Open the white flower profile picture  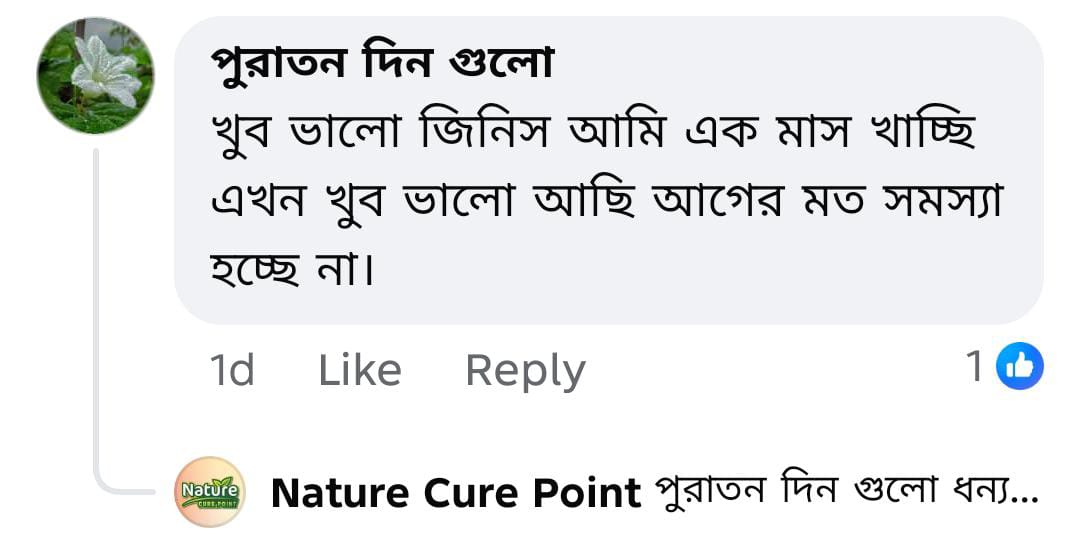click(96, 76)
